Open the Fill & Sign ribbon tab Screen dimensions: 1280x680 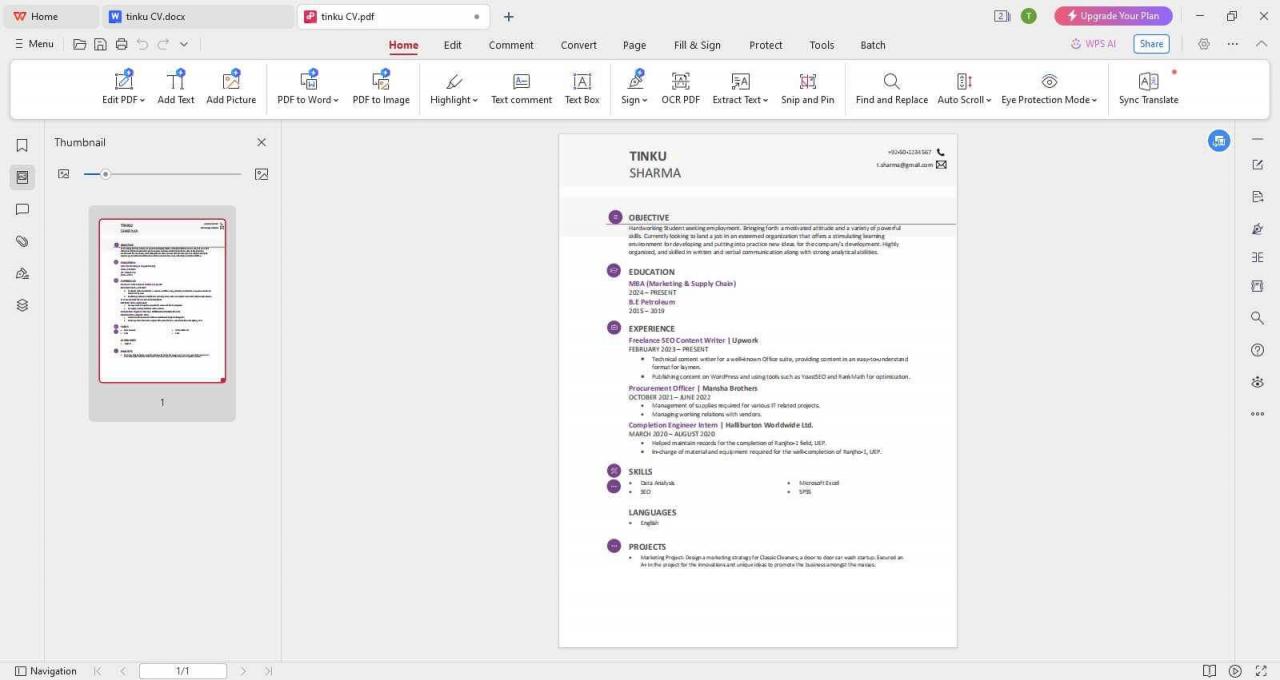coord(697,45)
